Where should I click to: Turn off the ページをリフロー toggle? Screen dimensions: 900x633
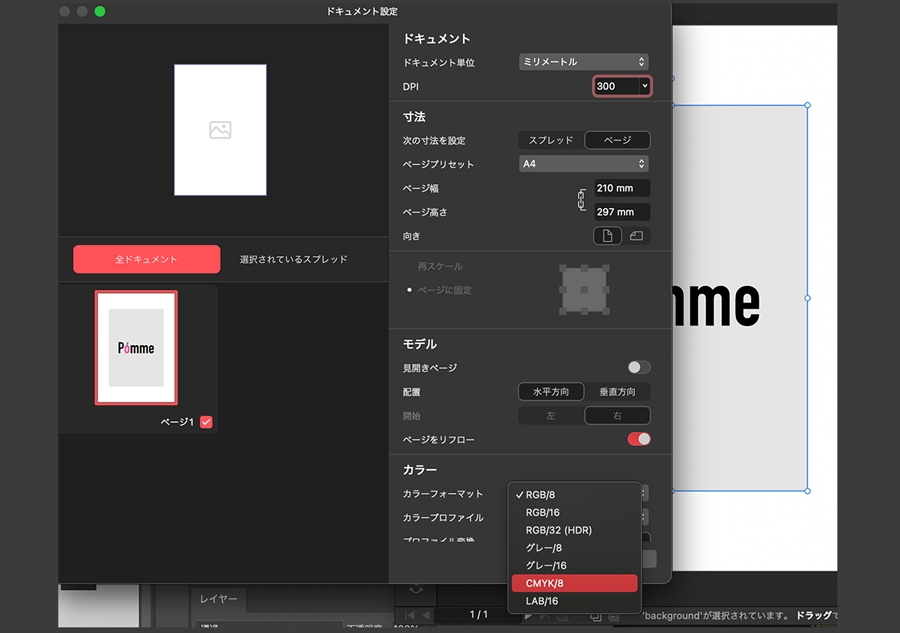click(637, 439)
